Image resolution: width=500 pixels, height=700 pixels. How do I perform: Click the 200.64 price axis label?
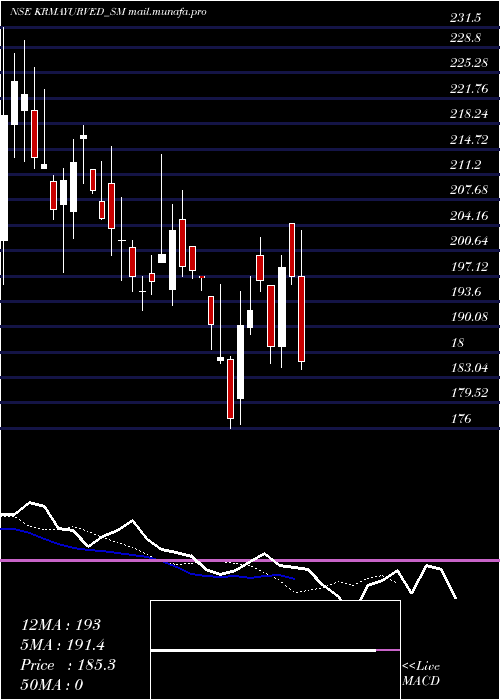pos(469,242)
